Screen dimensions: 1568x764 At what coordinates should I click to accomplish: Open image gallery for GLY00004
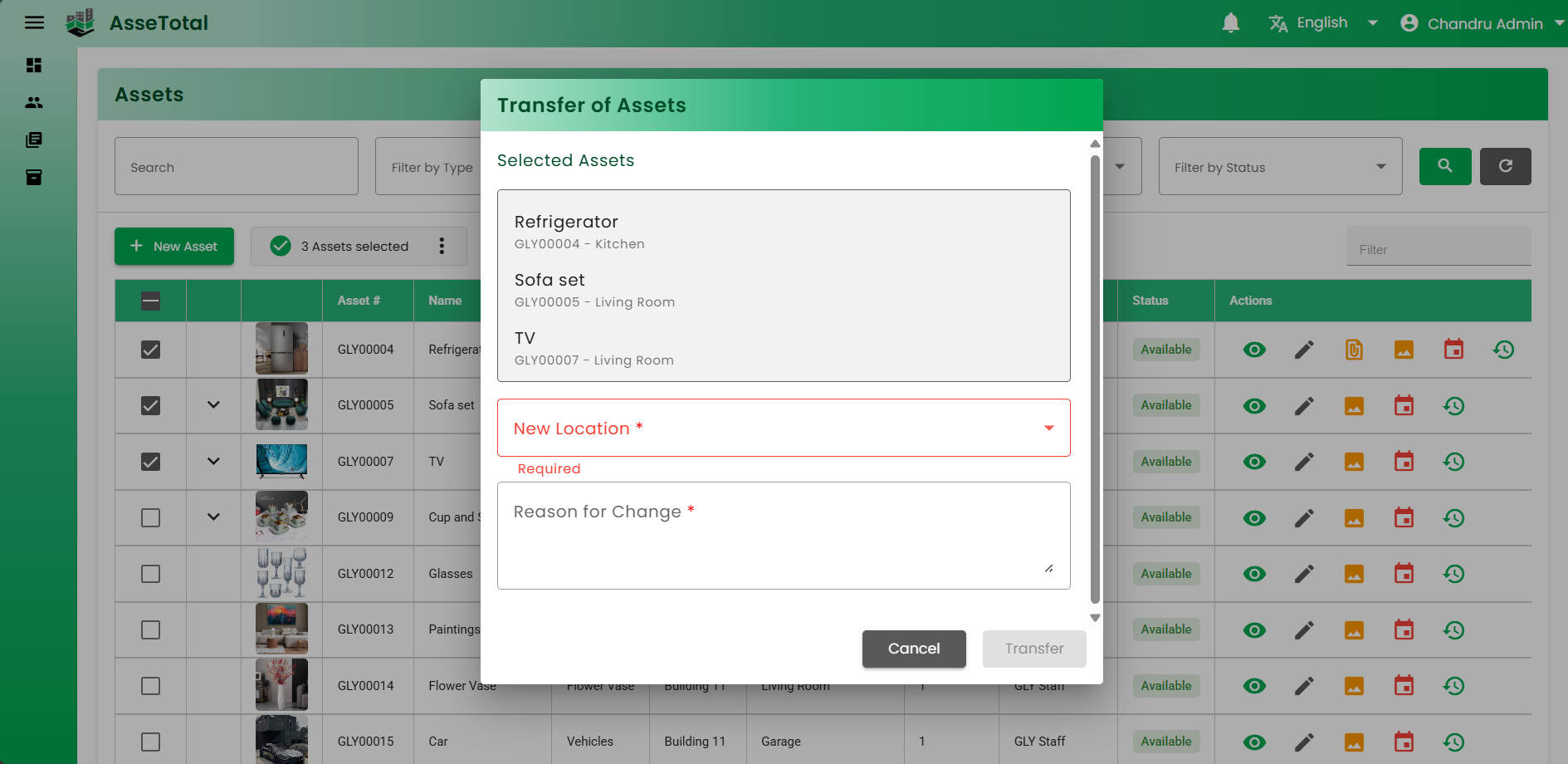point(1404,350)
